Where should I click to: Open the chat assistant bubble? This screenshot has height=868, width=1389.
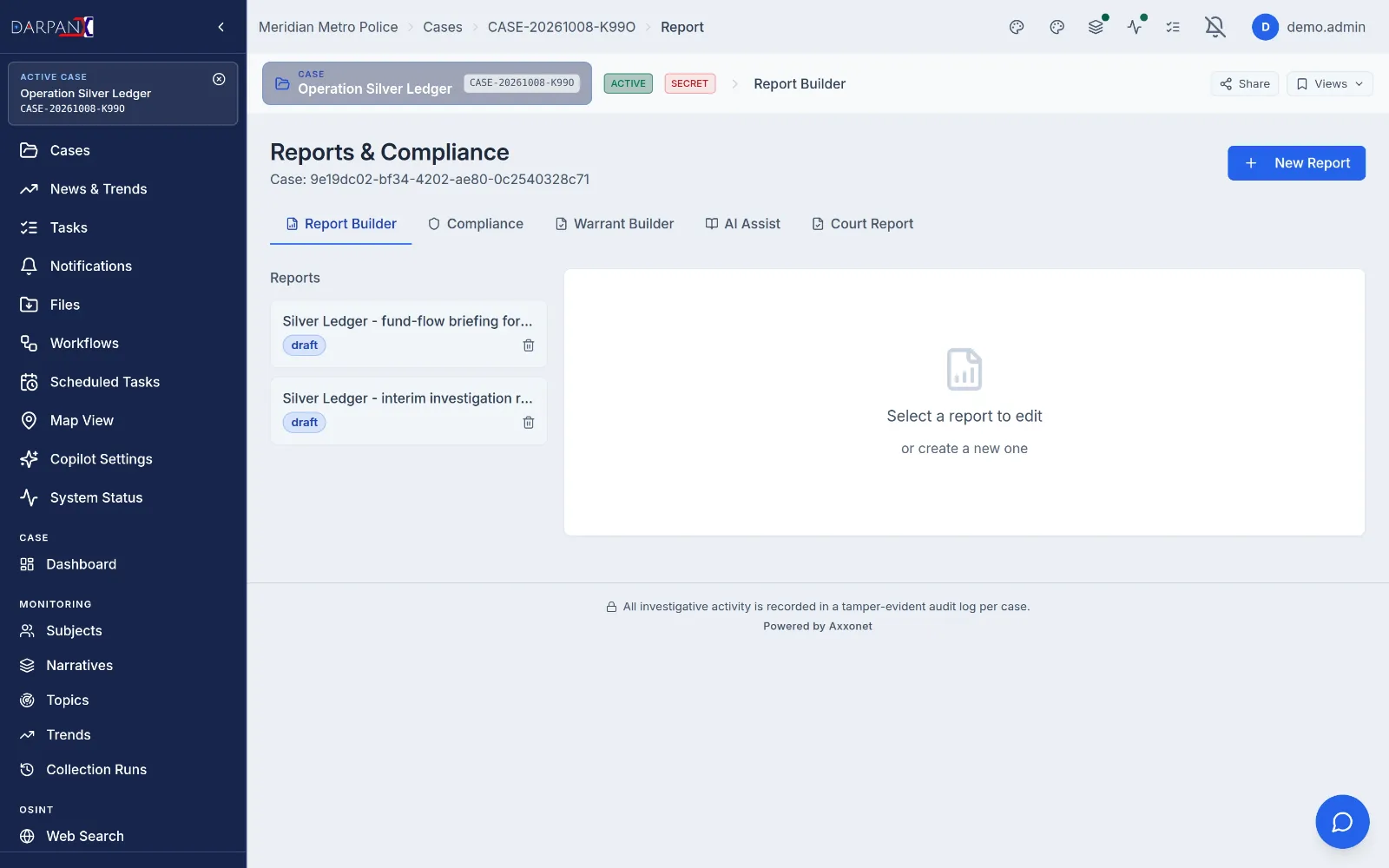tap(1342, 821)
